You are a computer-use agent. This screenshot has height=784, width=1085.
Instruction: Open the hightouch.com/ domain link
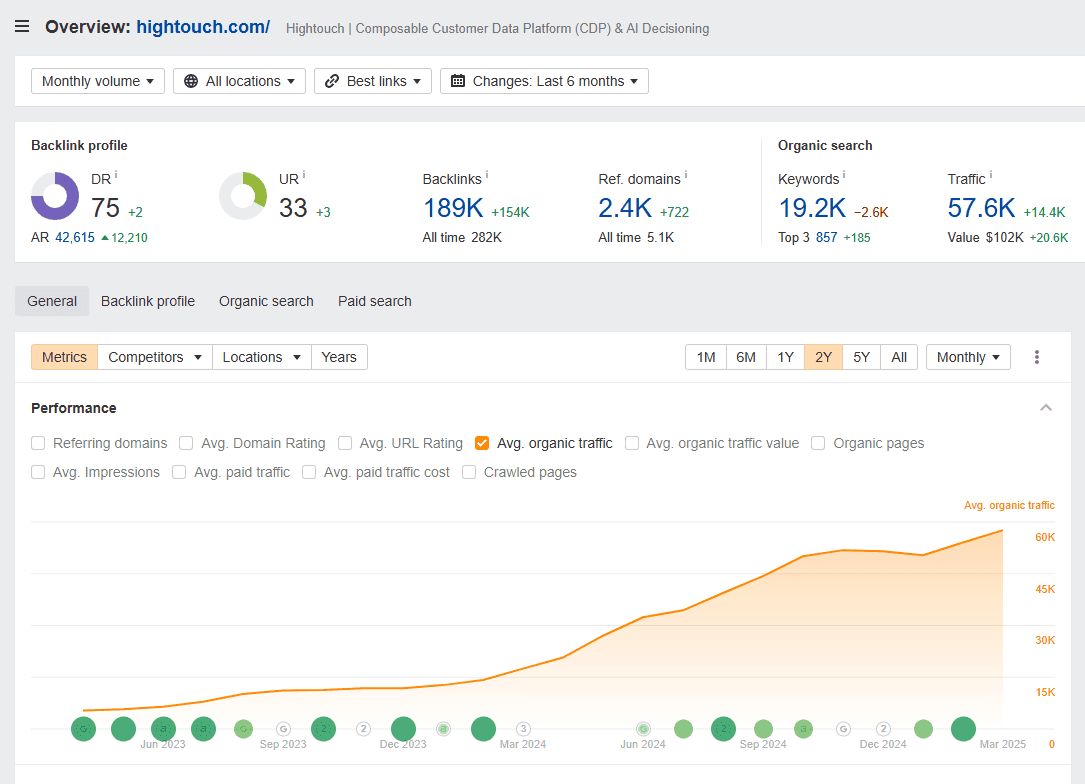[x=203, y=27]
